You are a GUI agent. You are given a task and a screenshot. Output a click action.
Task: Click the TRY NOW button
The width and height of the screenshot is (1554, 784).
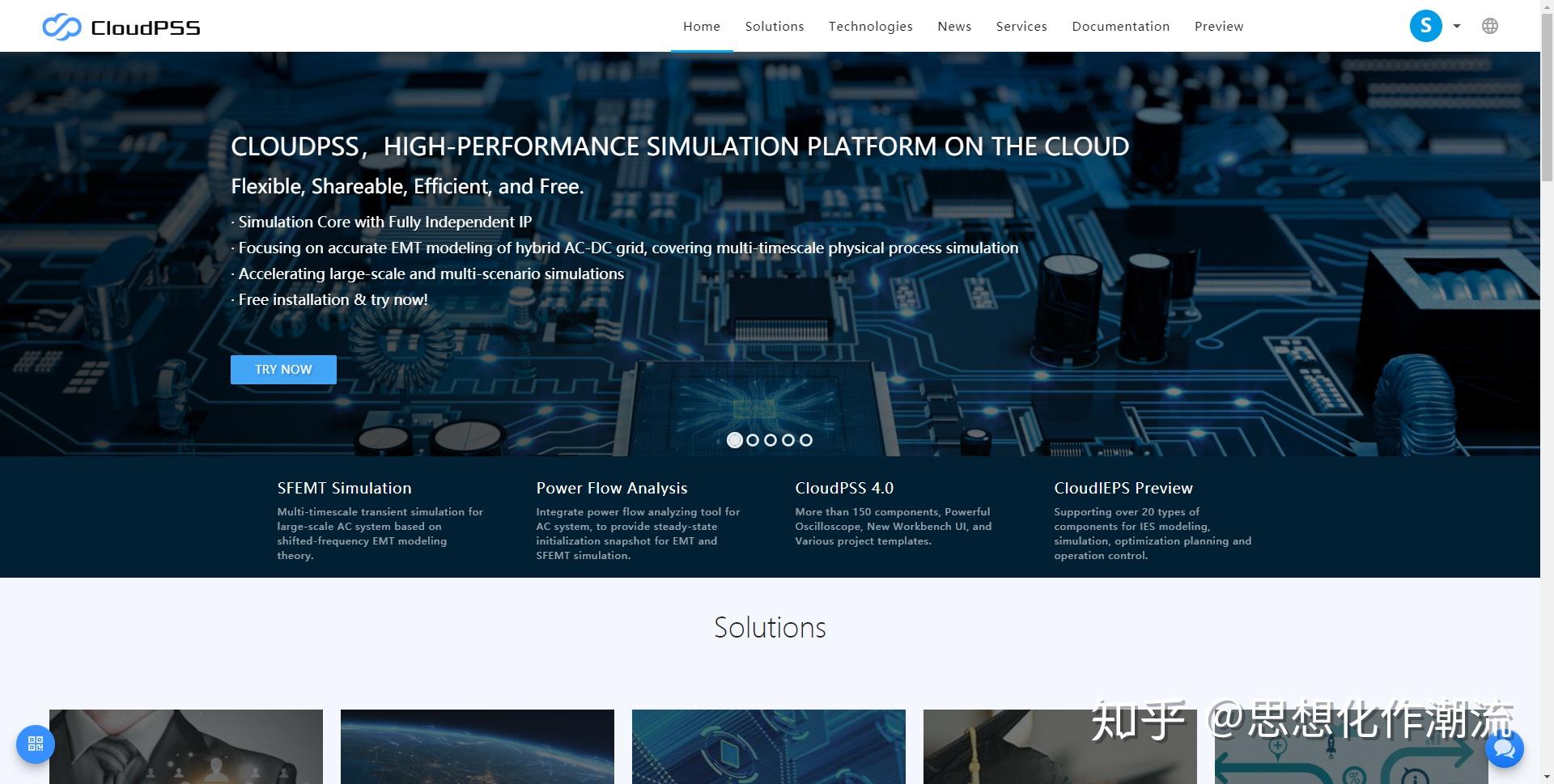point(282,369)
